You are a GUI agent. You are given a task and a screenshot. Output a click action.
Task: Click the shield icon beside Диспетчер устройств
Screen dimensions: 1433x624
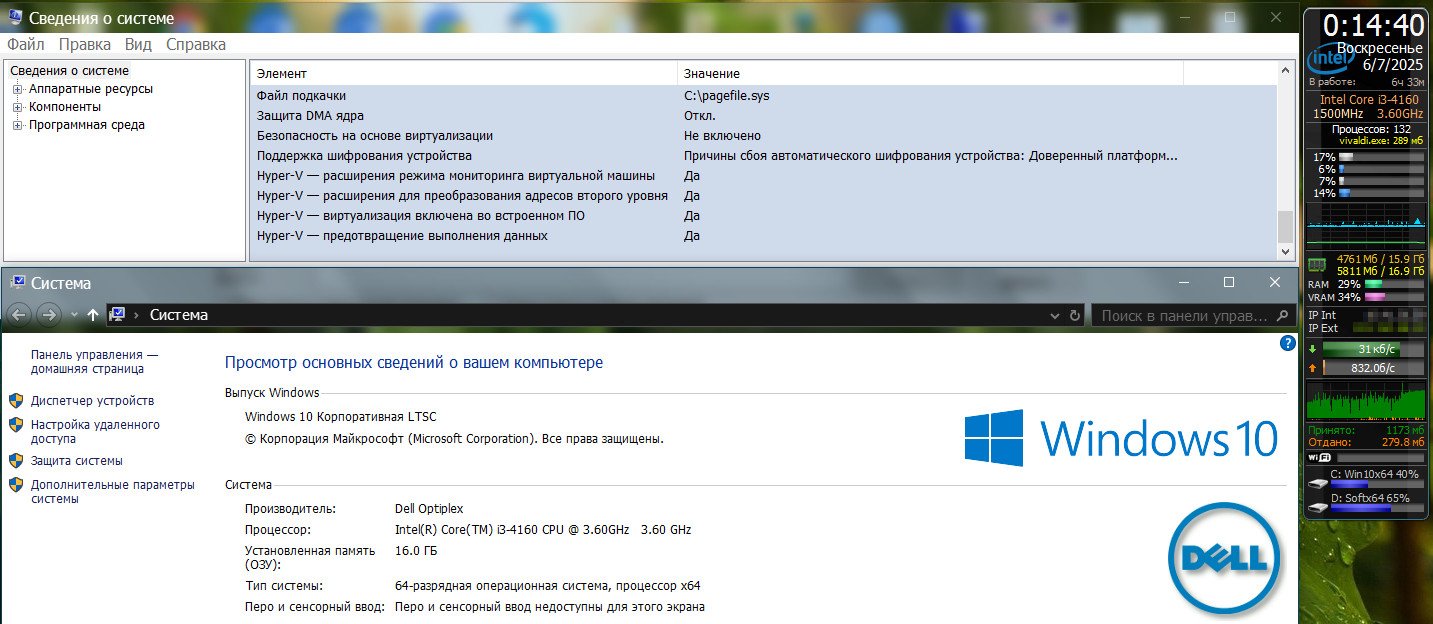(x=16, y=400)
